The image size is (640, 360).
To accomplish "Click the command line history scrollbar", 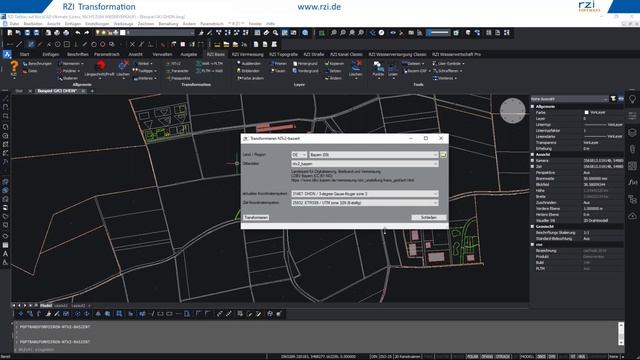I will coord(621,334).
